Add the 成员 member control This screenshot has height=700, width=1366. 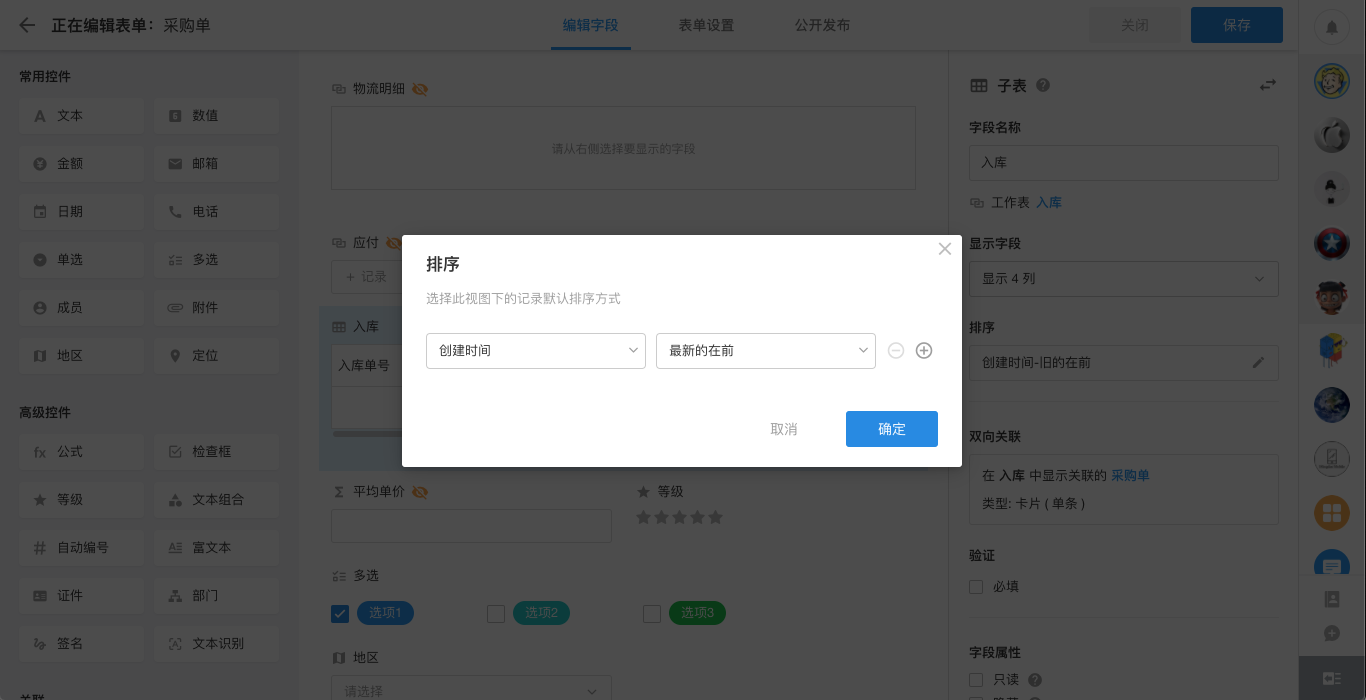pyautogui.click(x=81, y=308)
